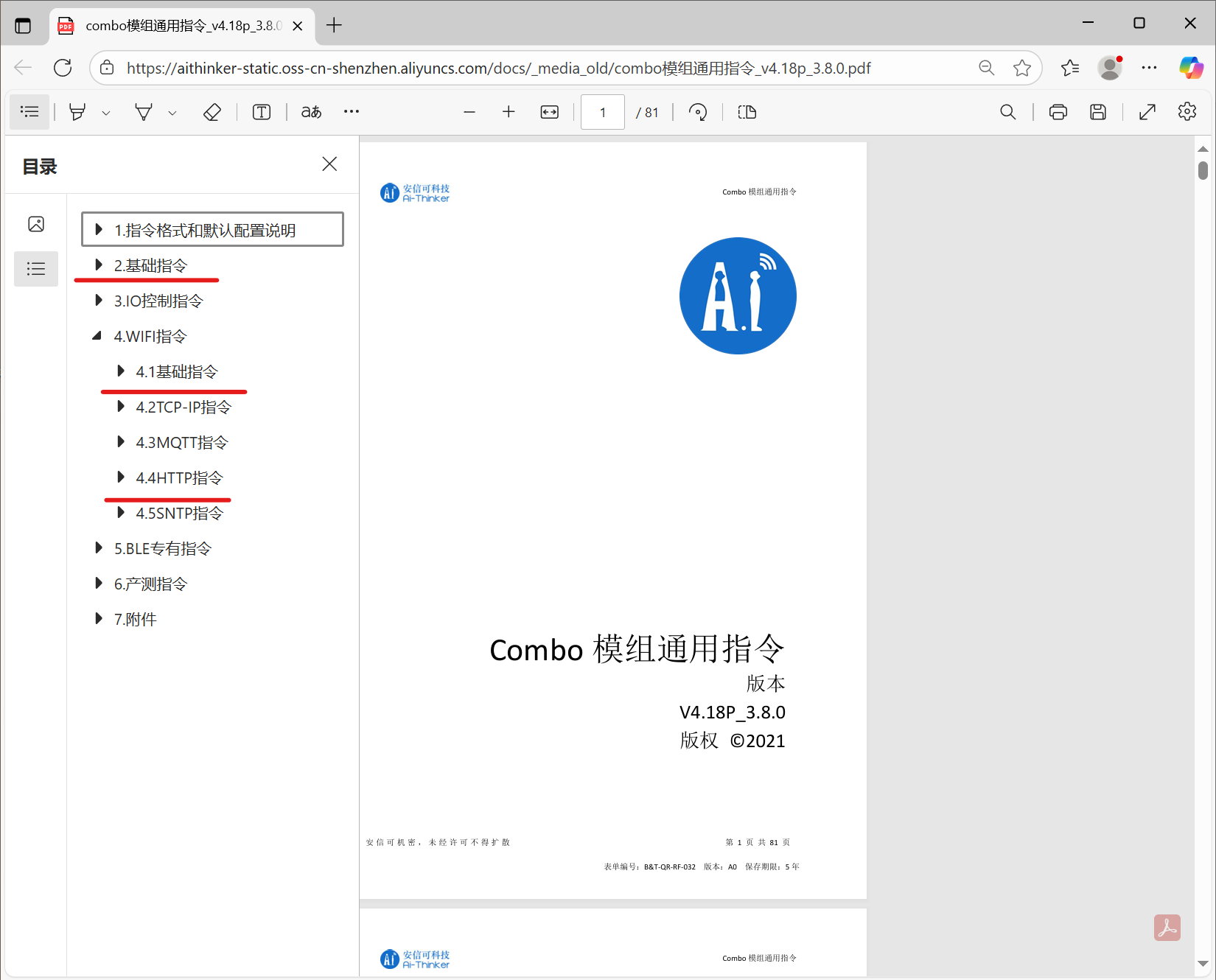The height and width of the screenshot is (980, 1216).
Task: Open browser profile avatar
Action: [1110, 68]
